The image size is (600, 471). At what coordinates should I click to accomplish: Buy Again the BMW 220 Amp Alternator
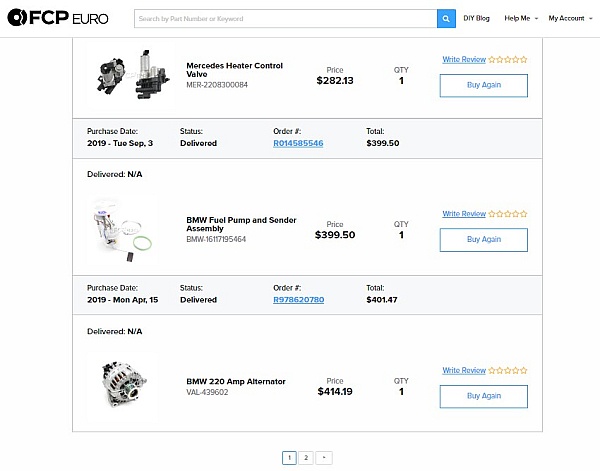[x=484, y=396]
